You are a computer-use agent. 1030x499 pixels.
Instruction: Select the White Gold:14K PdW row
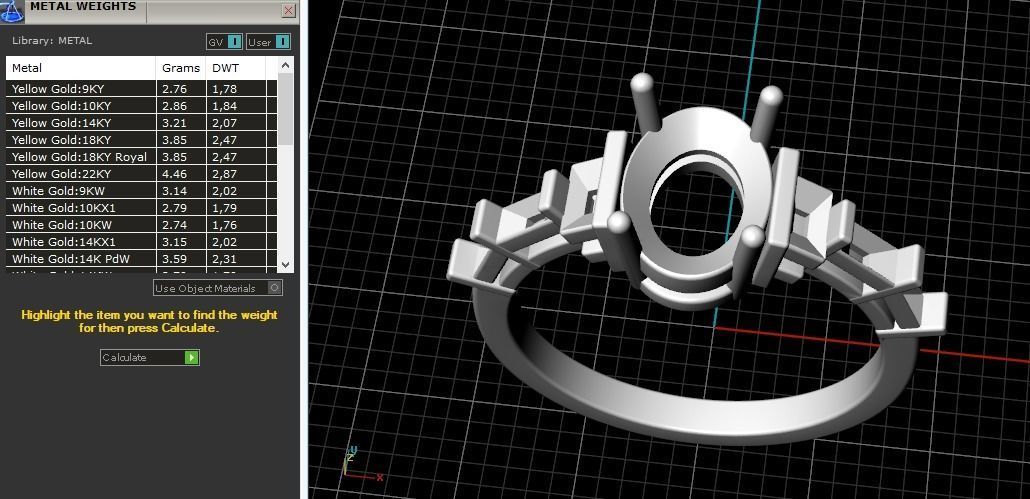coord(141,259)
